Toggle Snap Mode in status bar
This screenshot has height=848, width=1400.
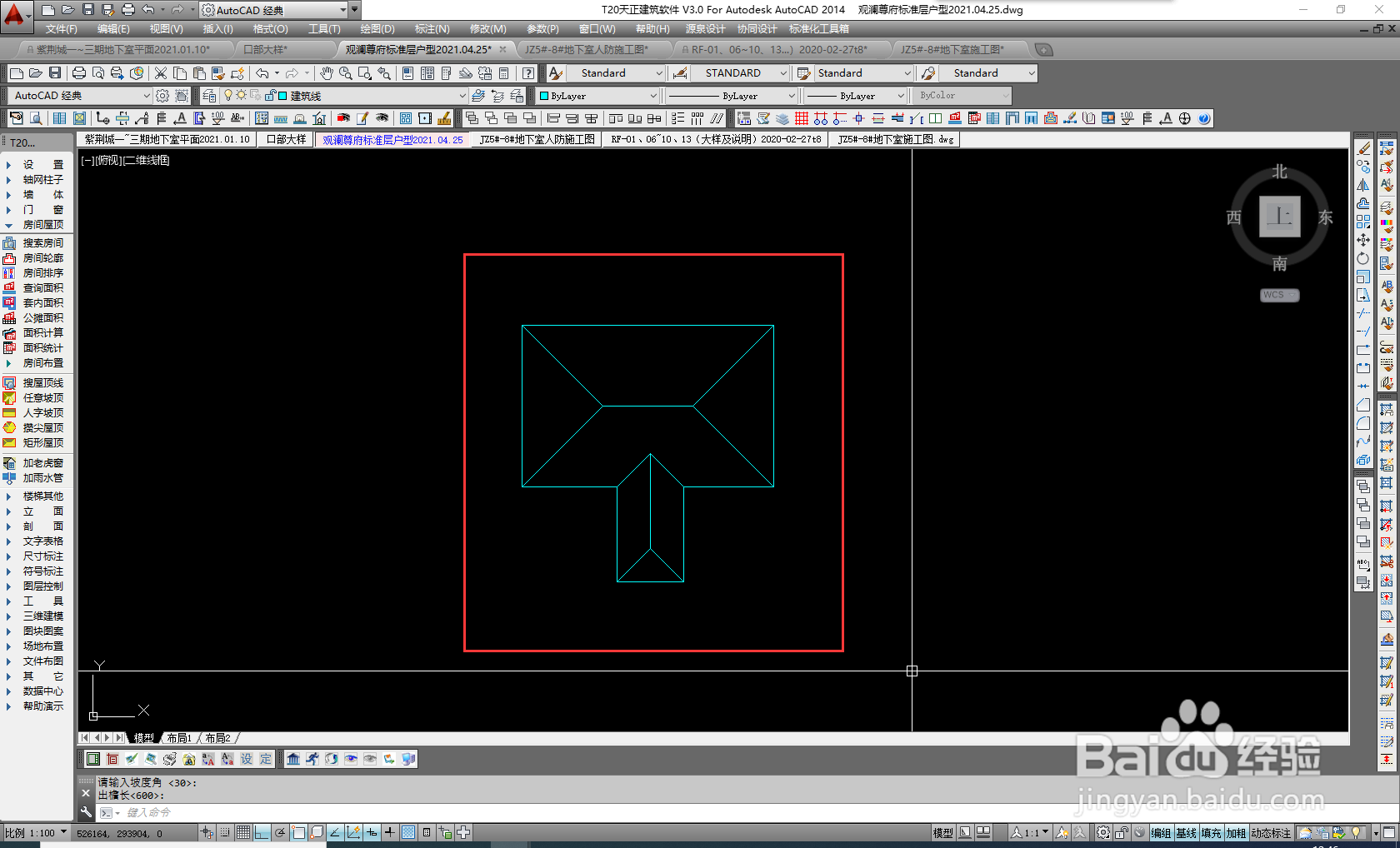coord(225,832)
